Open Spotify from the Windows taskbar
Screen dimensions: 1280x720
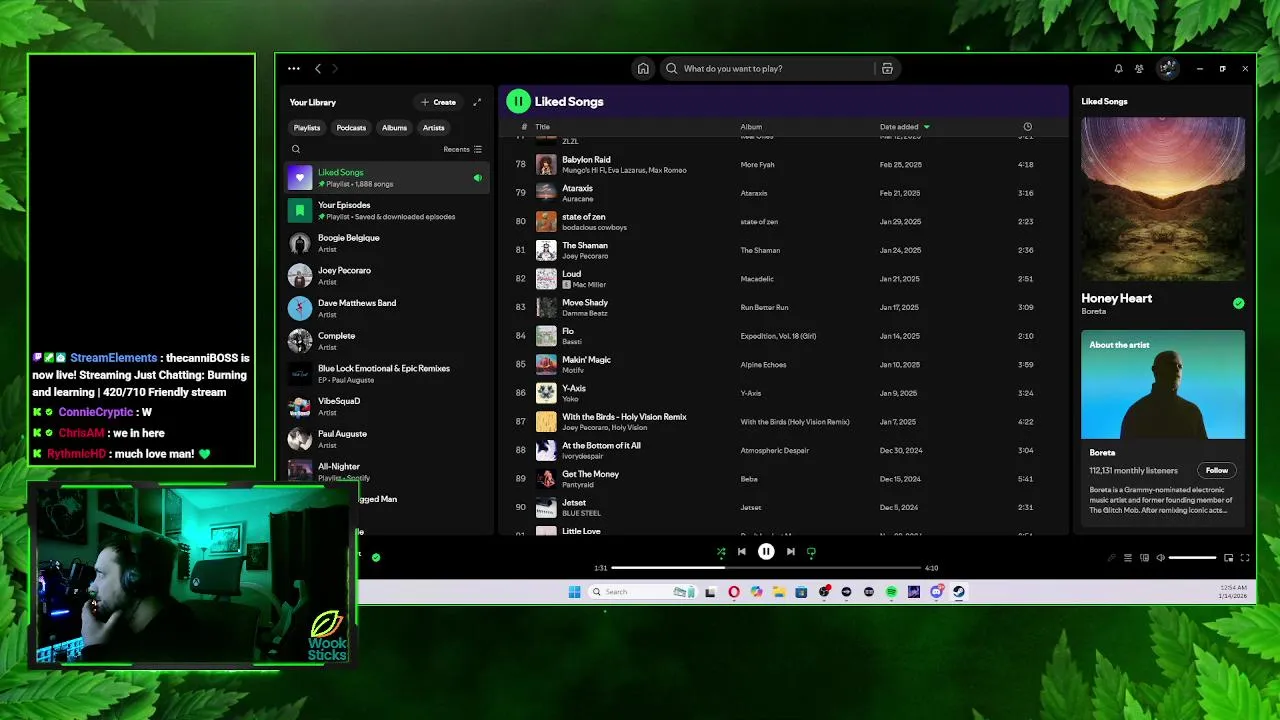tap(891, 592)
